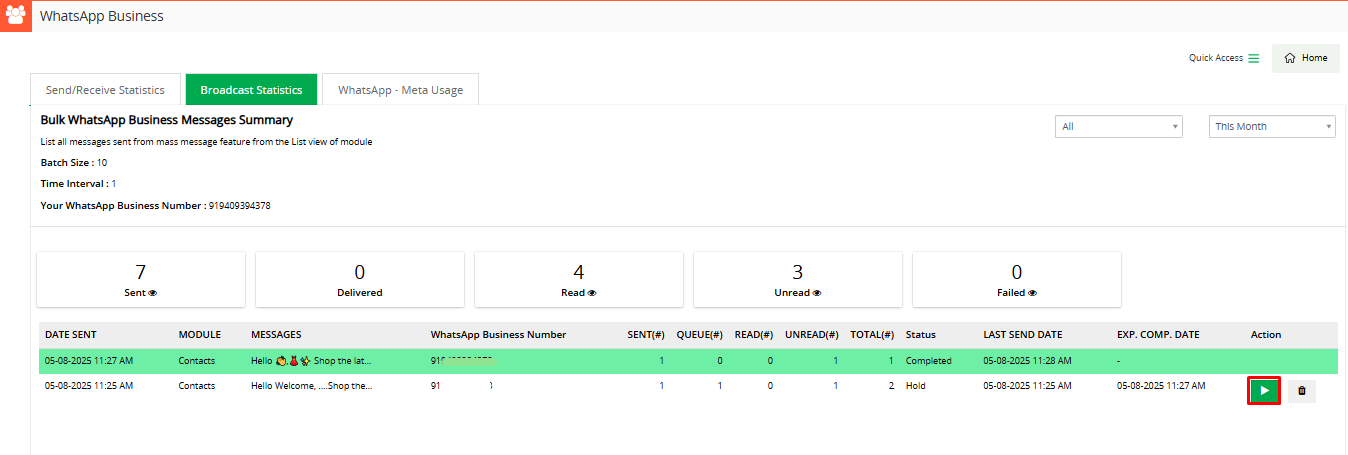
Task: Expand the This Month period dropdown
Action: point(1272,127)
